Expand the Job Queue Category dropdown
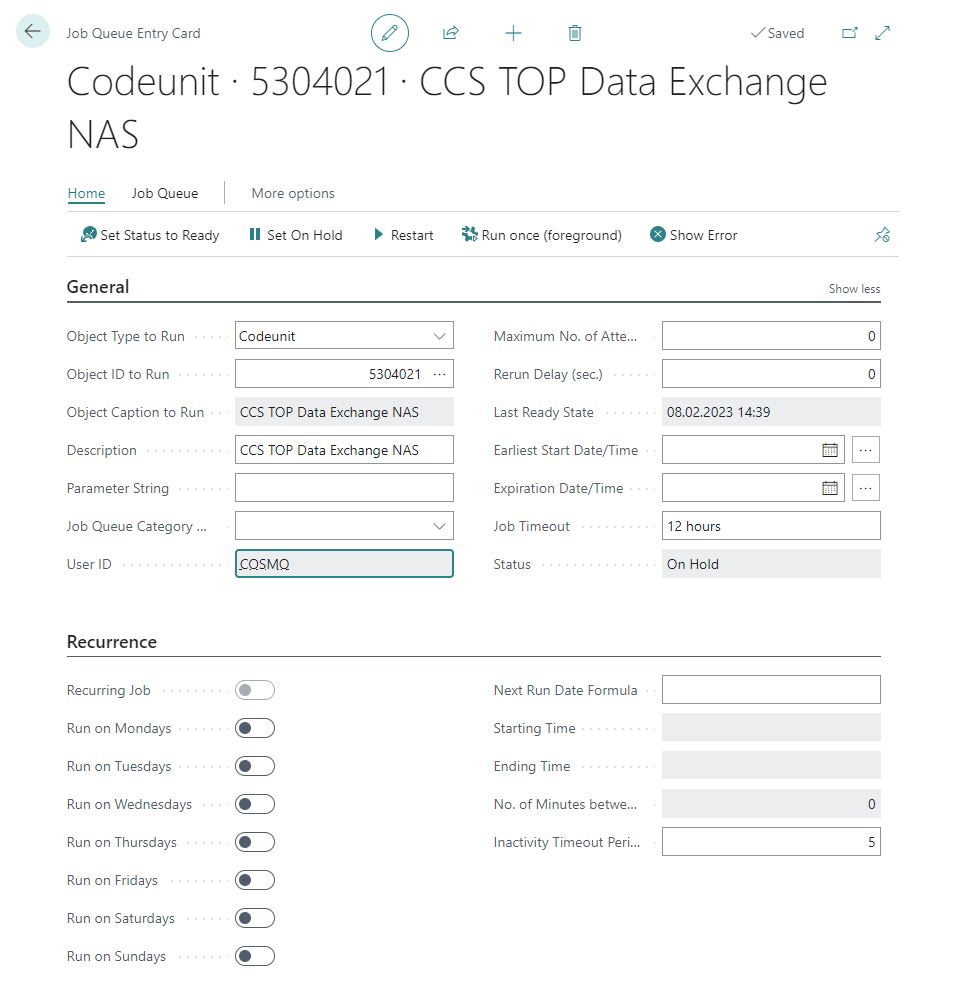 440,526
